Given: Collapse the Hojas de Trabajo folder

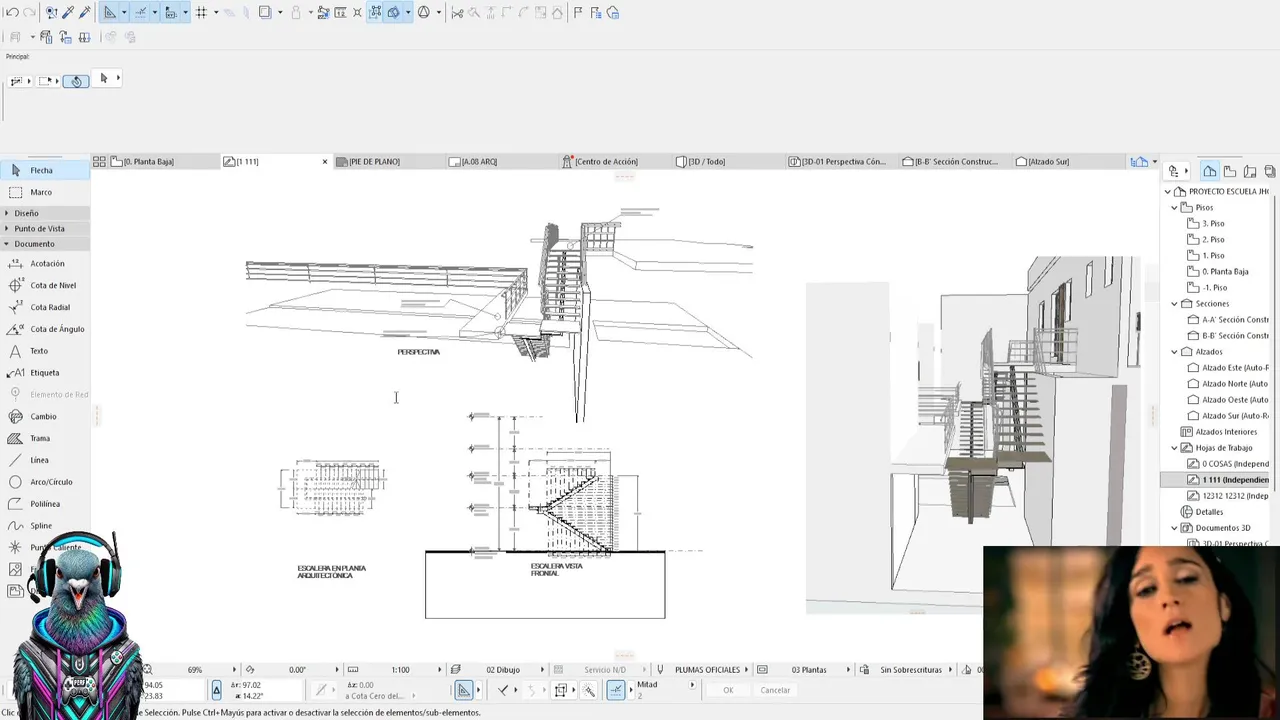Looking at the screenshot, I should coord(1175,448).
